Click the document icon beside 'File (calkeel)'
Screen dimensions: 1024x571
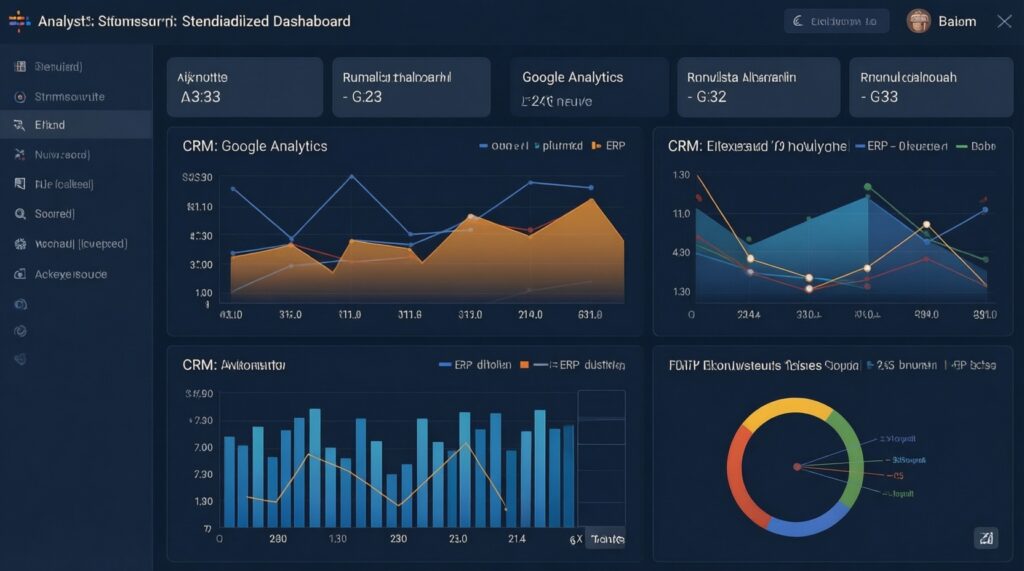(x=19, y=184)
